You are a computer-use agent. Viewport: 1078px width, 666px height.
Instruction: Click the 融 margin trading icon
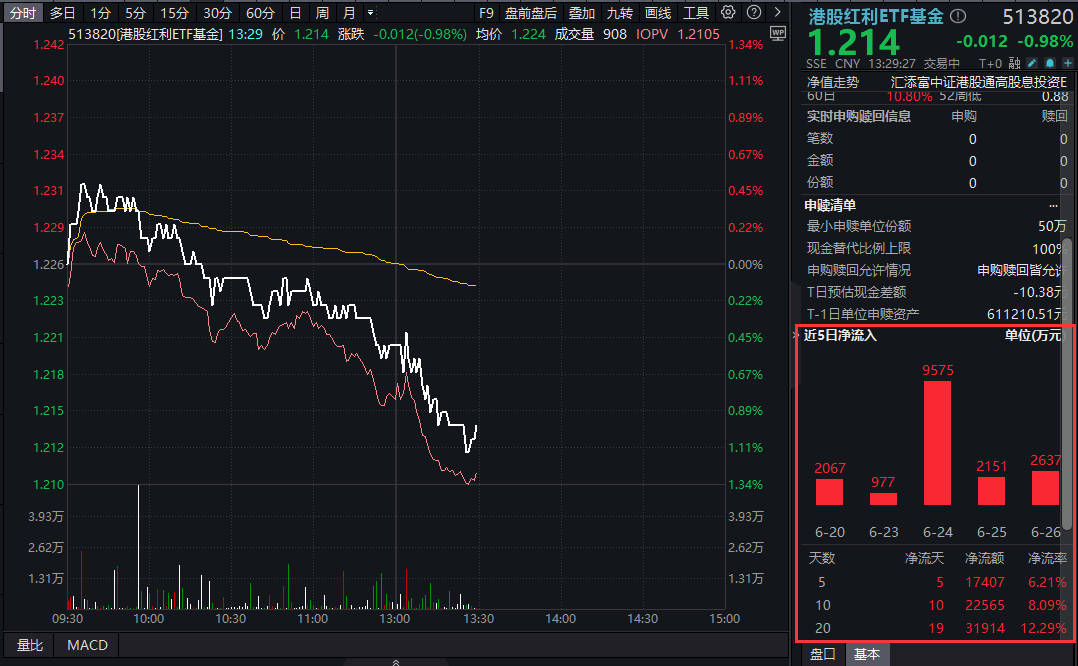(x=1014, y=62)
